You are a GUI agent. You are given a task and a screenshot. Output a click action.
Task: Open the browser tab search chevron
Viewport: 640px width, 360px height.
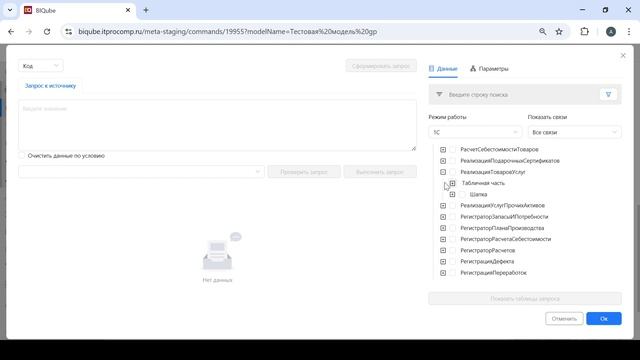(10, 10)
